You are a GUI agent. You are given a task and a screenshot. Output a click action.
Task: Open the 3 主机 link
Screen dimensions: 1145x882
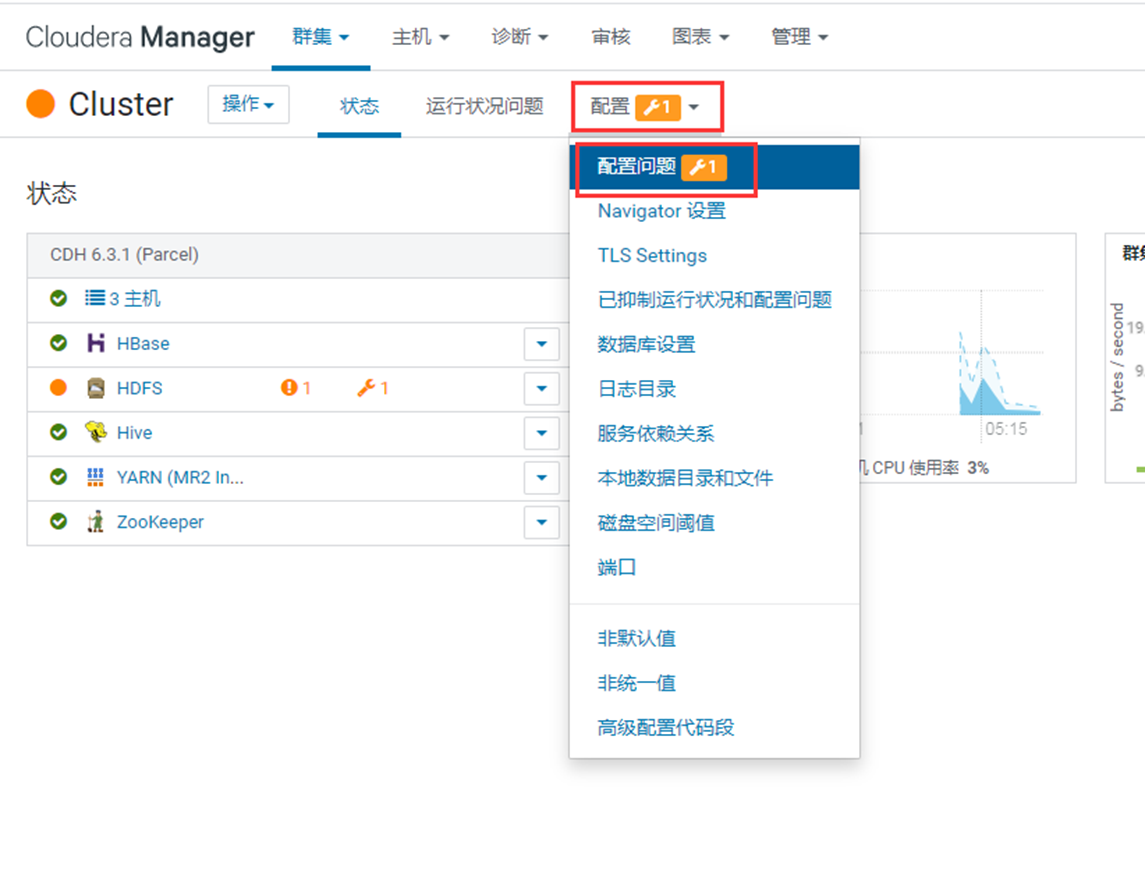tap(135, 299)
